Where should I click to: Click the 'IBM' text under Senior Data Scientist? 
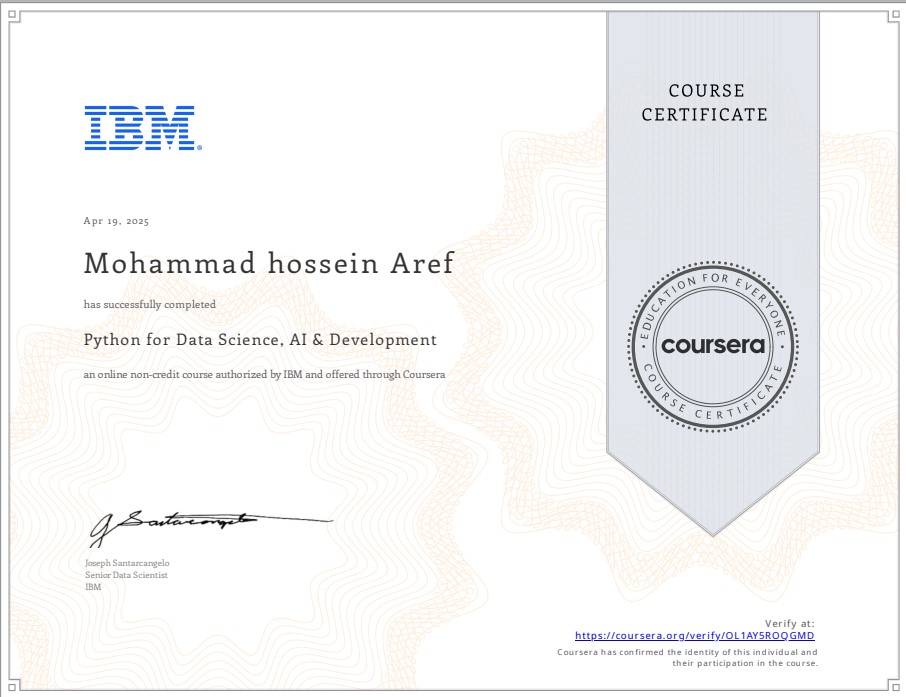[93, 587]
